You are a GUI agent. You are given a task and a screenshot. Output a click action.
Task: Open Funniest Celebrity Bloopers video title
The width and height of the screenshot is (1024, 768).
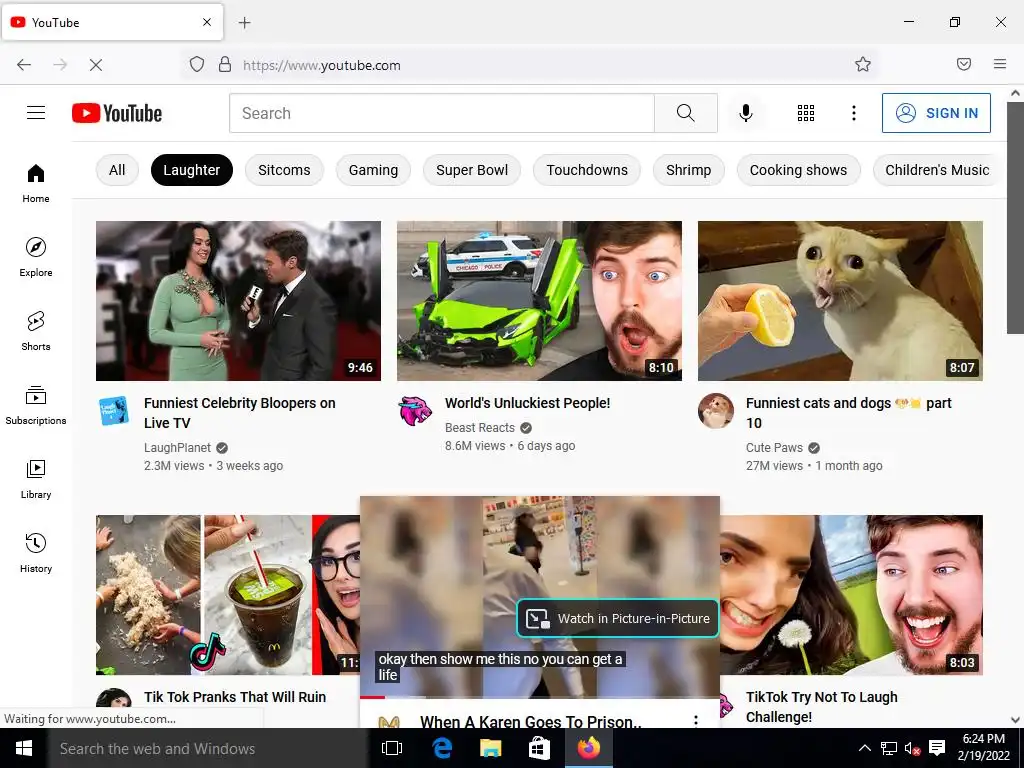pos(240,413)
